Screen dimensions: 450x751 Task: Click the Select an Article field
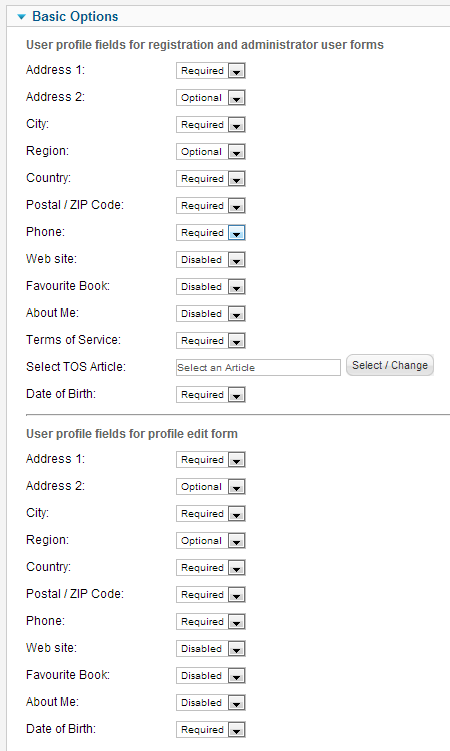[258, 367]
